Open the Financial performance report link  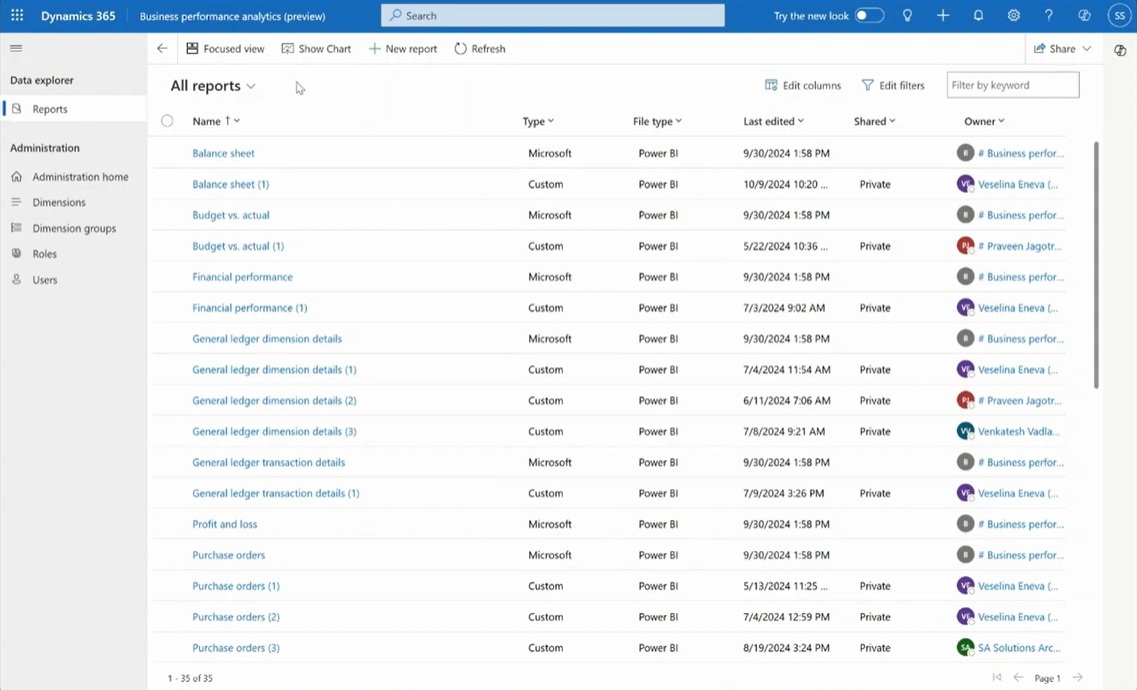pyautogui.click(x=242, y=277)
